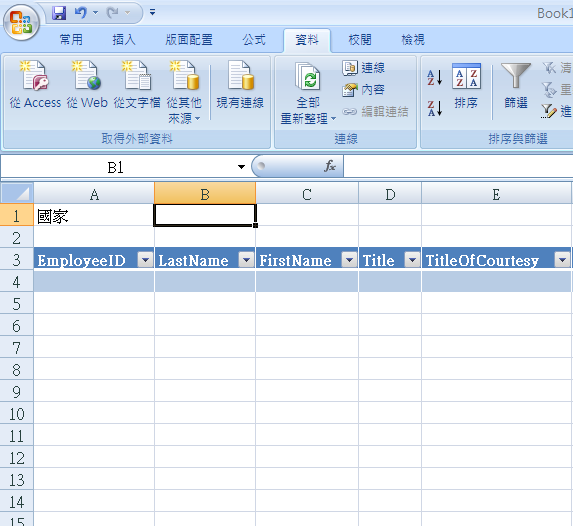Open the EmployeeID column filter dropdown
Screen dimensions: 573x526
click(145, 260)
